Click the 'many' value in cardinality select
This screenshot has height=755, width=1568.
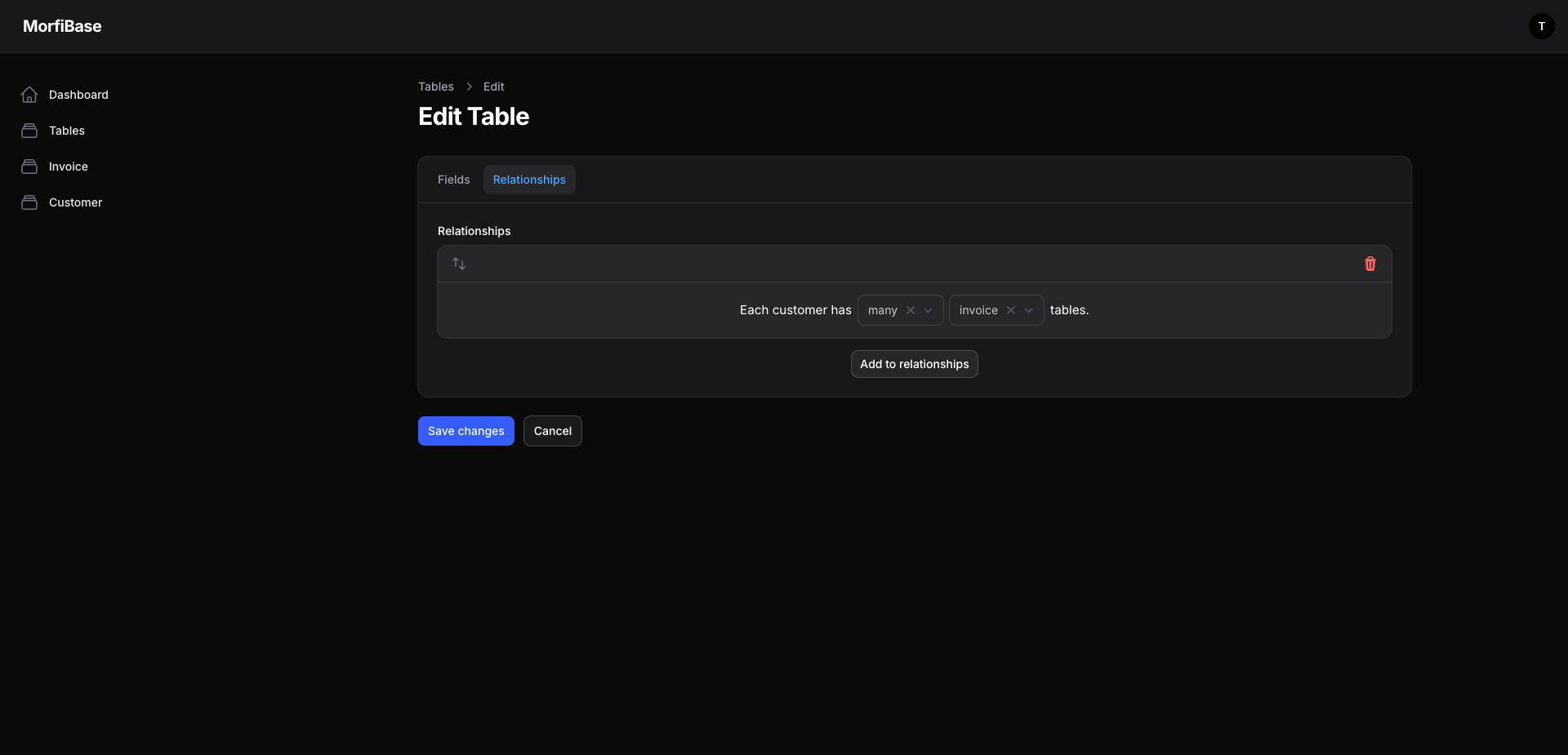tap(883, 310)
